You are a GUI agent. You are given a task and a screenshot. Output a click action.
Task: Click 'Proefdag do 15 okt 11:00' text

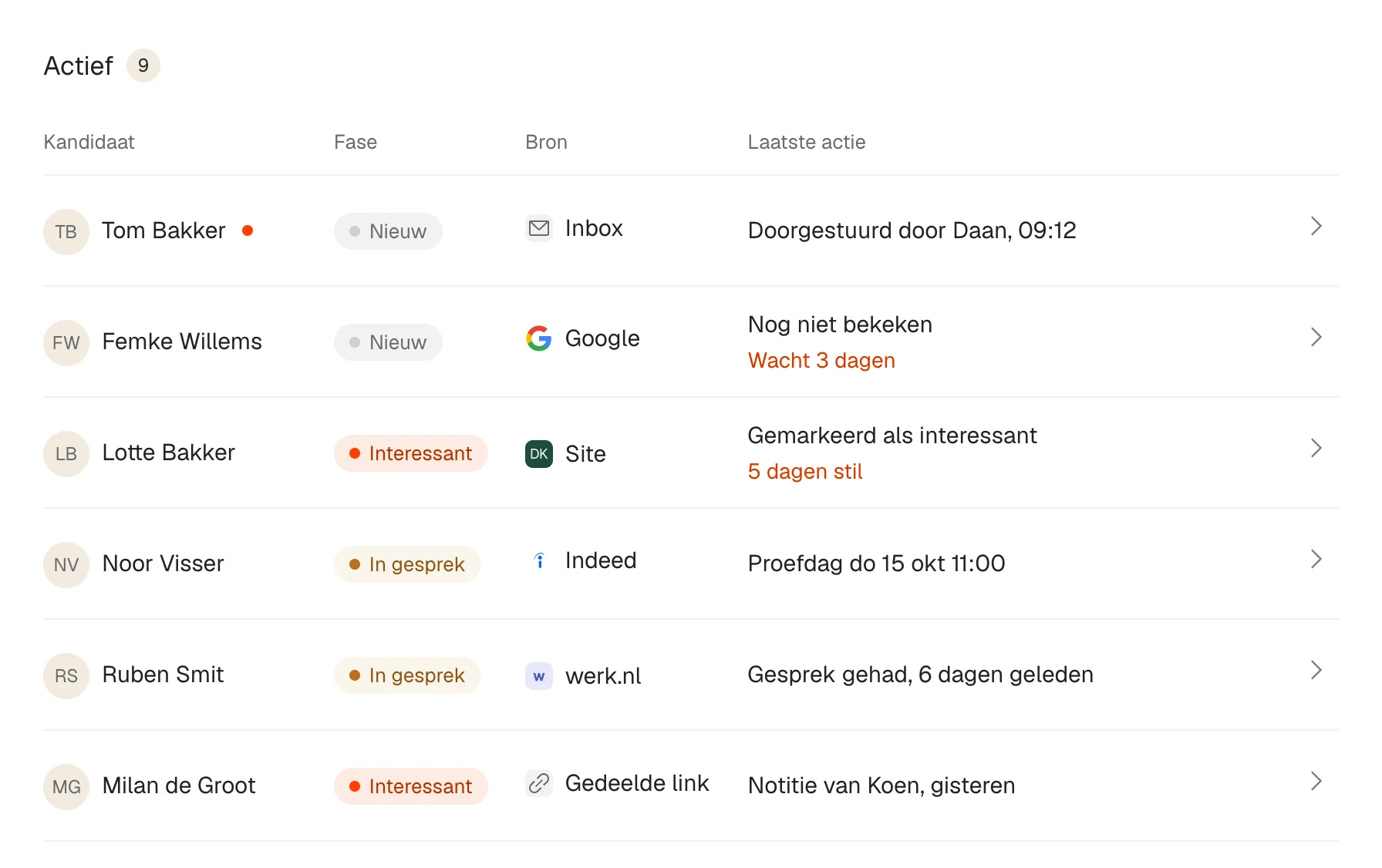point(876,564)
